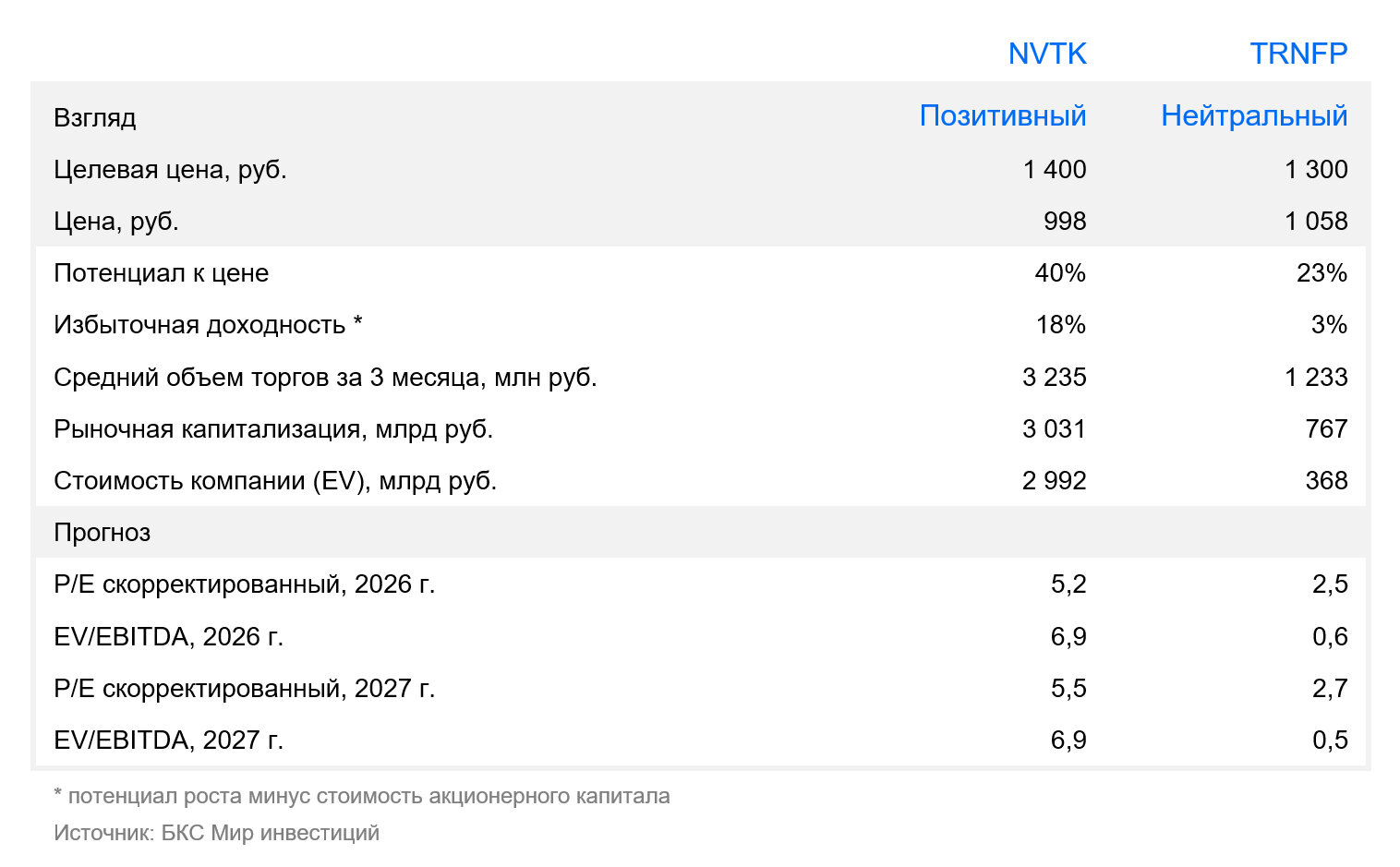This screenshot has width=1400, height=867.
Task: Click the Стоимость компании (EV) label
Action: pyautogui.click(x=275, y=481)
